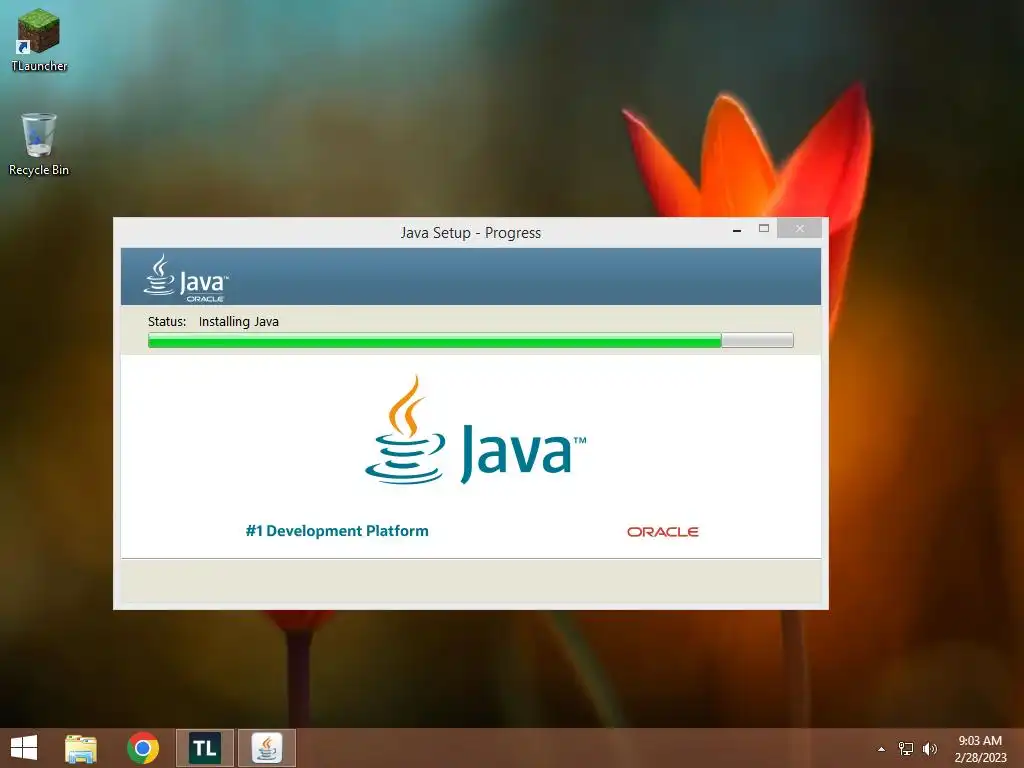Open the network status tray icon
Screen dimensions: 1024x768
point(905,749)
